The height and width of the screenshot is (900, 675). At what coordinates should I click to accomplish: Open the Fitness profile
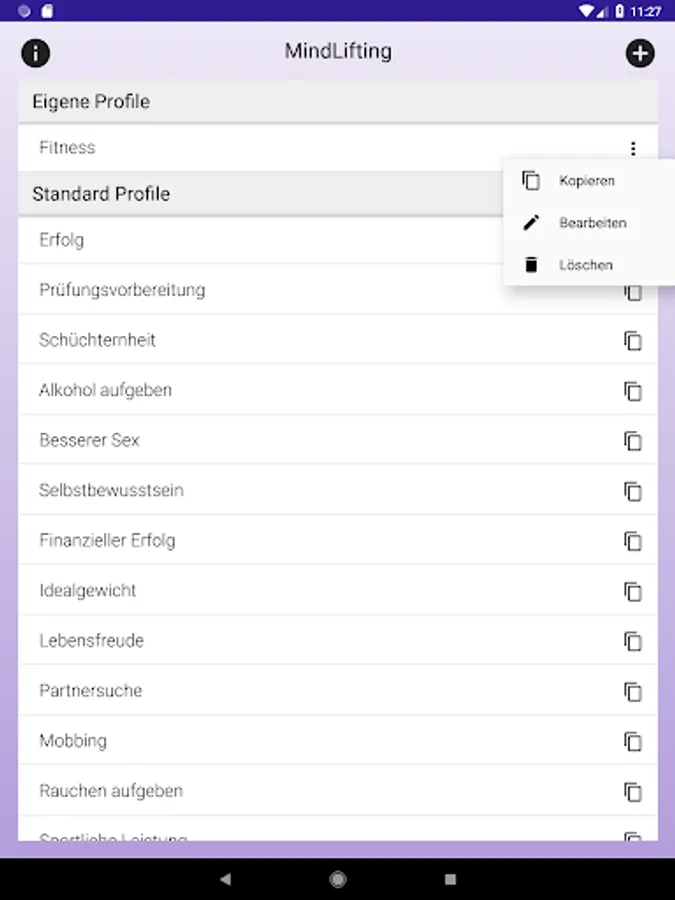pyautogui.click(x=68, y=148)
